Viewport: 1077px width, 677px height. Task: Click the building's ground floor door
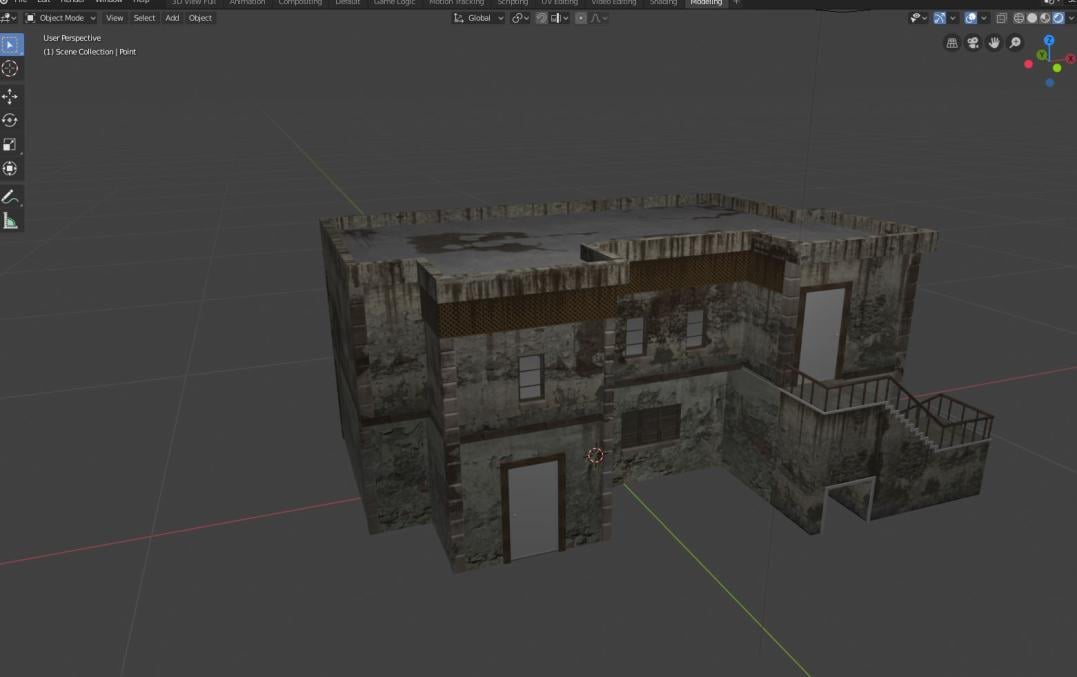534,509
